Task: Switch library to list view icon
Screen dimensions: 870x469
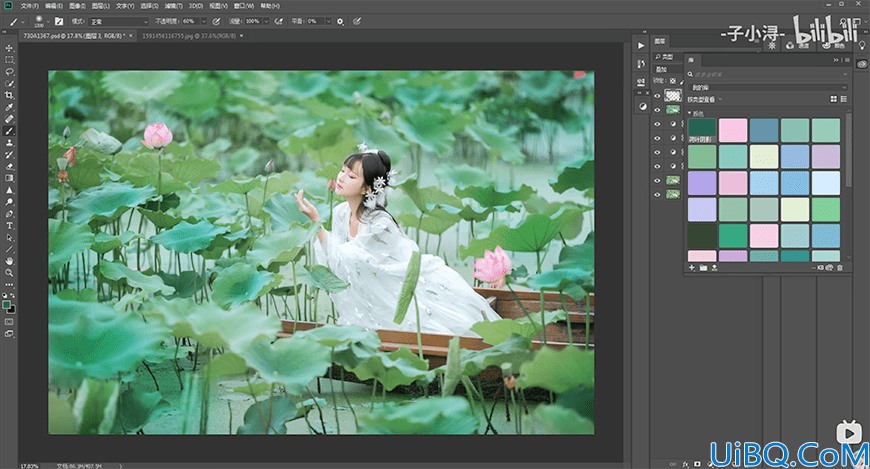Action: pos(843,99)
